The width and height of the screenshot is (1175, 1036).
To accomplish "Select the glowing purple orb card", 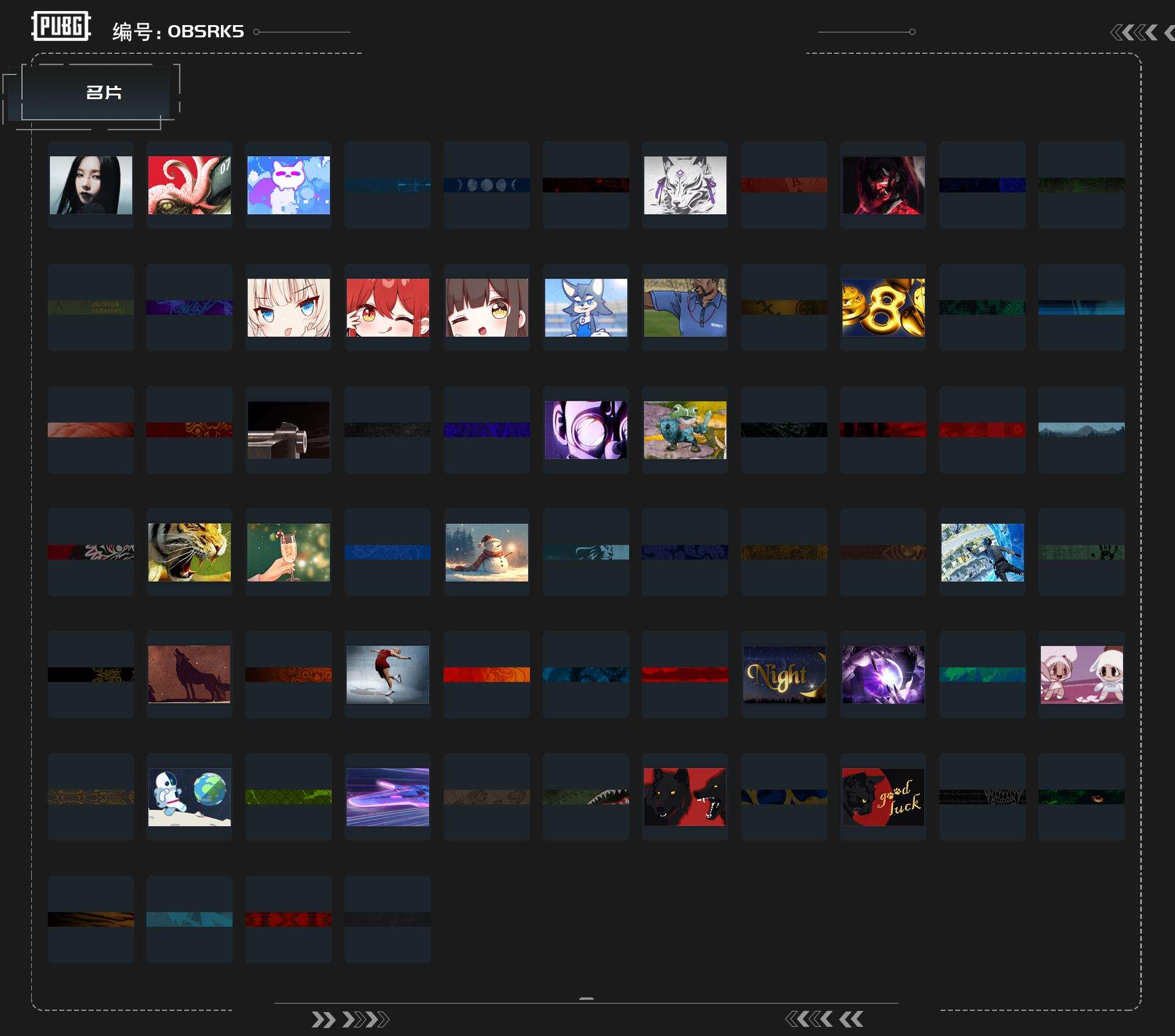I will (x=883, y=674).
